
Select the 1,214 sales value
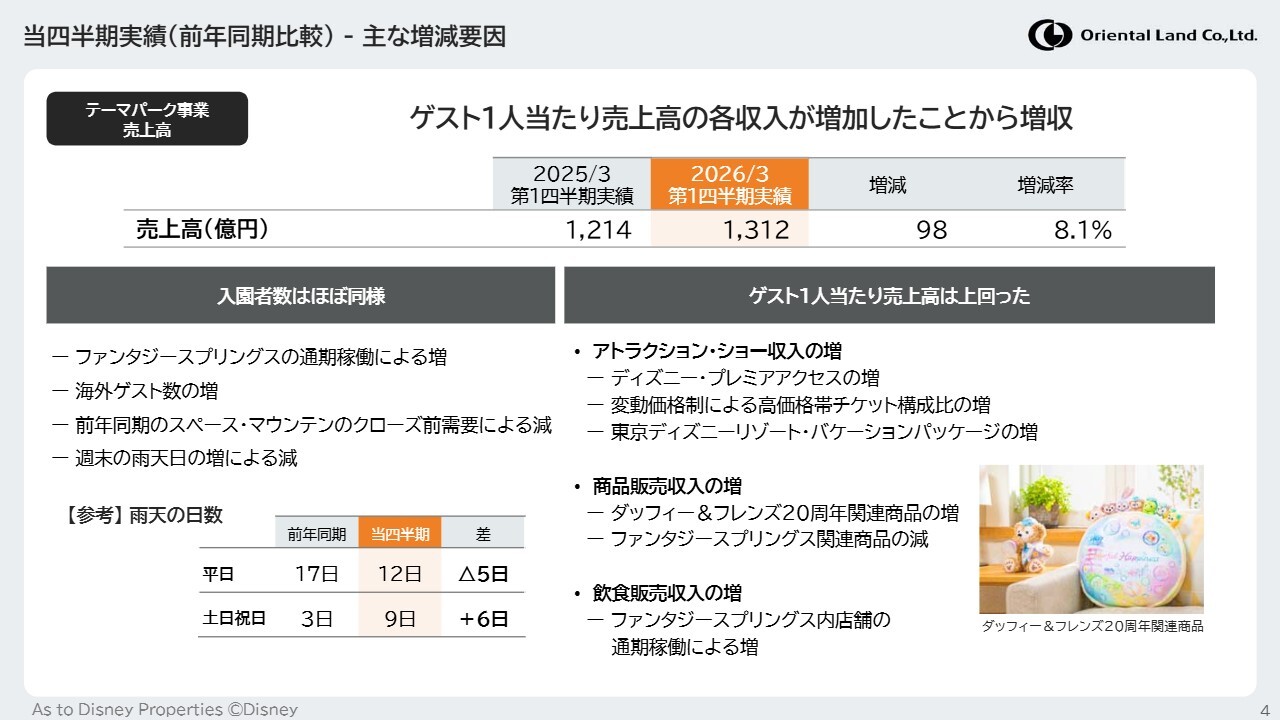click(598, 230)
